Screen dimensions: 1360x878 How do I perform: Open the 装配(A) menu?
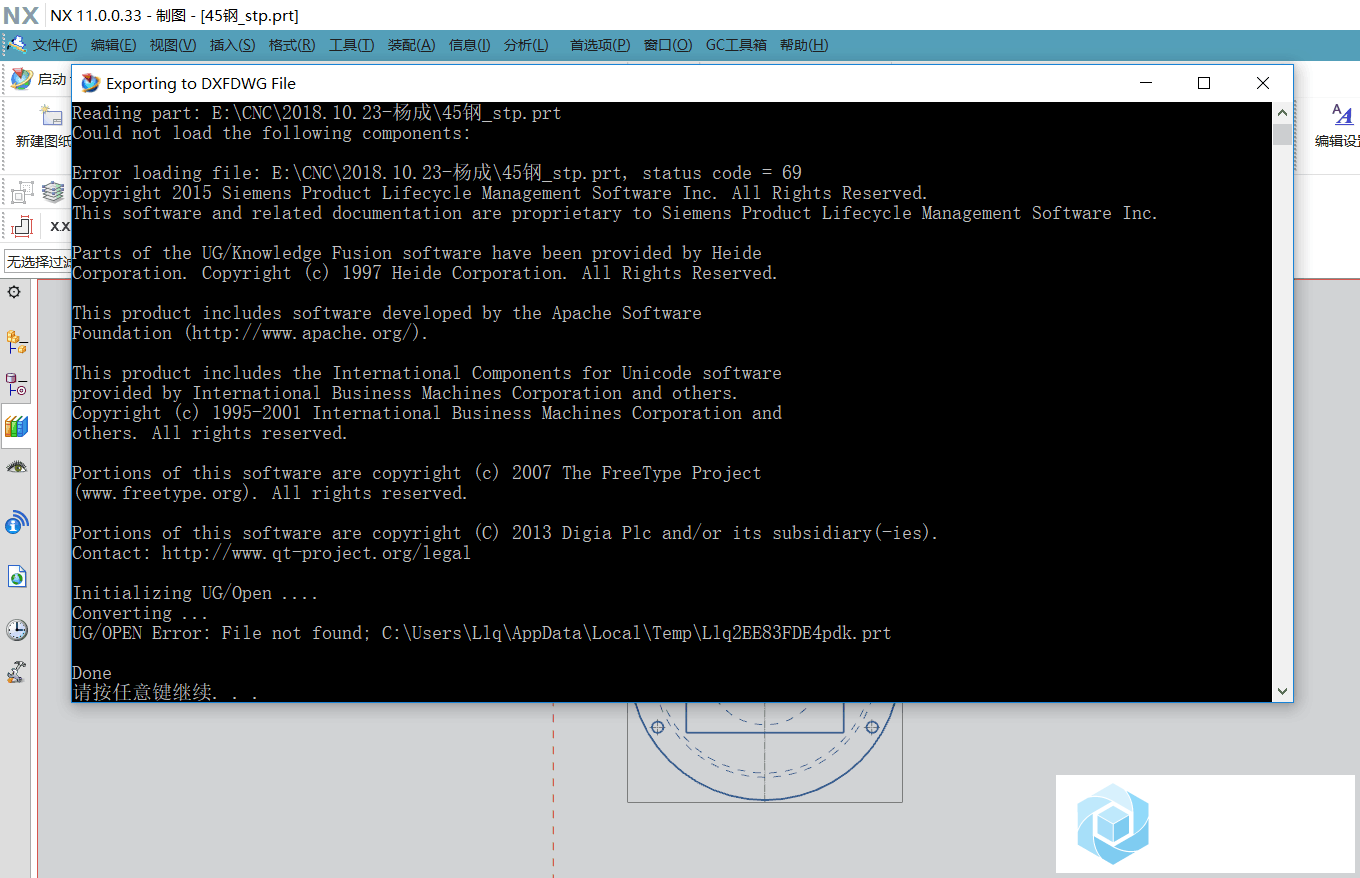click(411, 45)
